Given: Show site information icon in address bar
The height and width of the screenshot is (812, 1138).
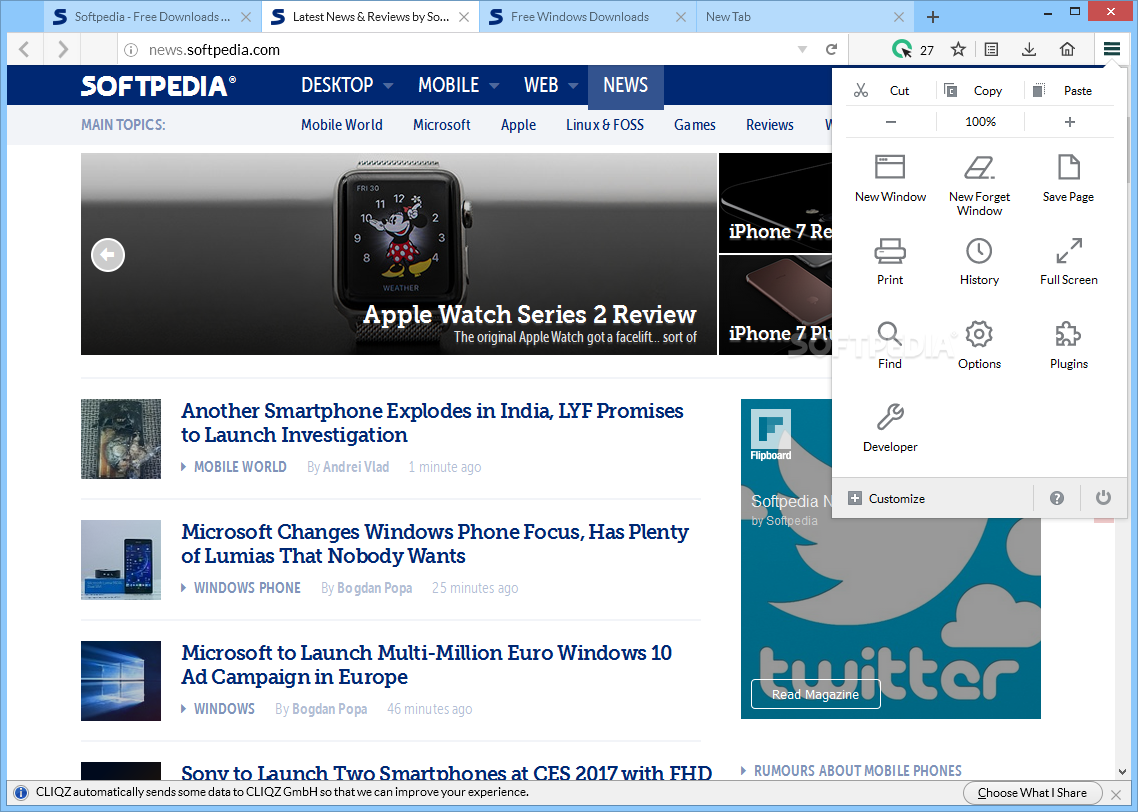Looking at the screenshot, I should (x=131, y=49).
